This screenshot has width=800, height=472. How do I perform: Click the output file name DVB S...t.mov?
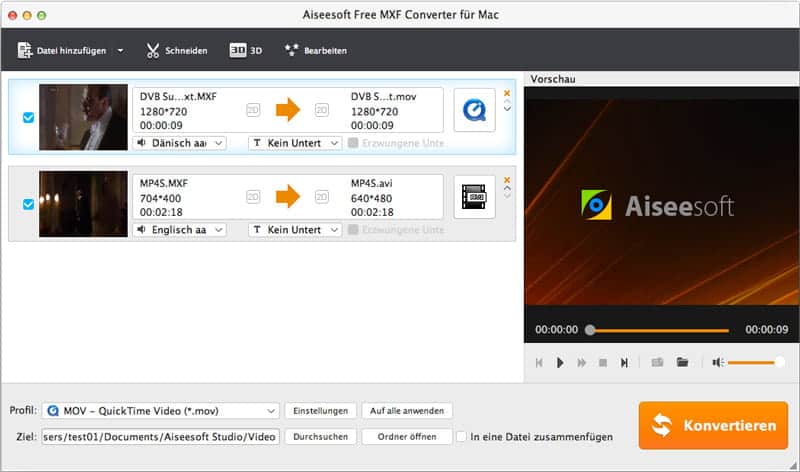(383, 96)
